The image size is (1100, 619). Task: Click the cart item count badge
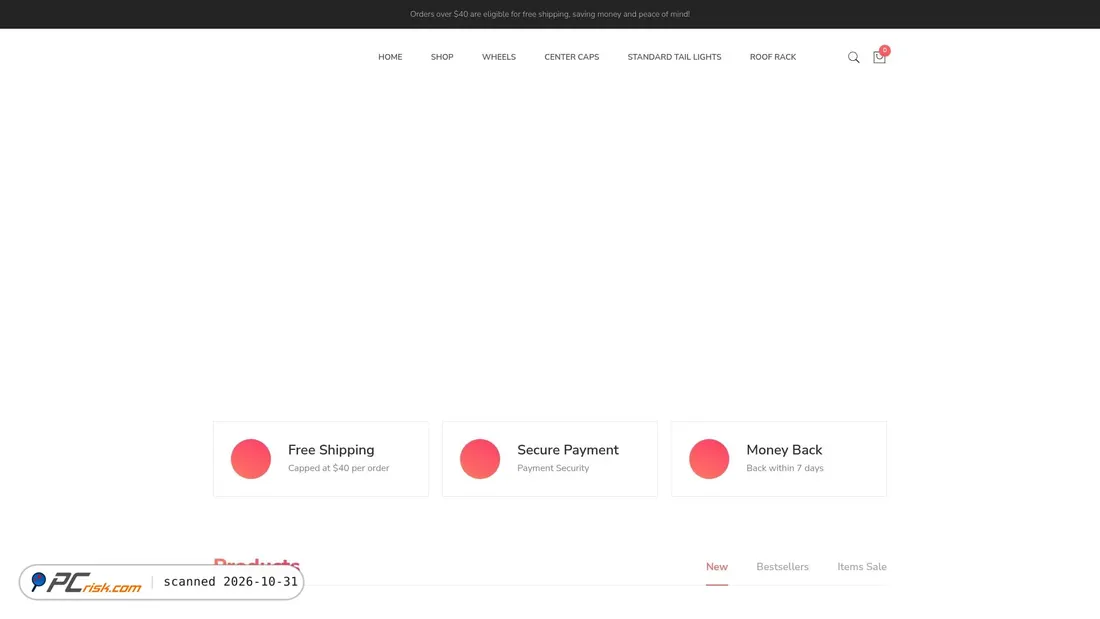tap(885, 51)
